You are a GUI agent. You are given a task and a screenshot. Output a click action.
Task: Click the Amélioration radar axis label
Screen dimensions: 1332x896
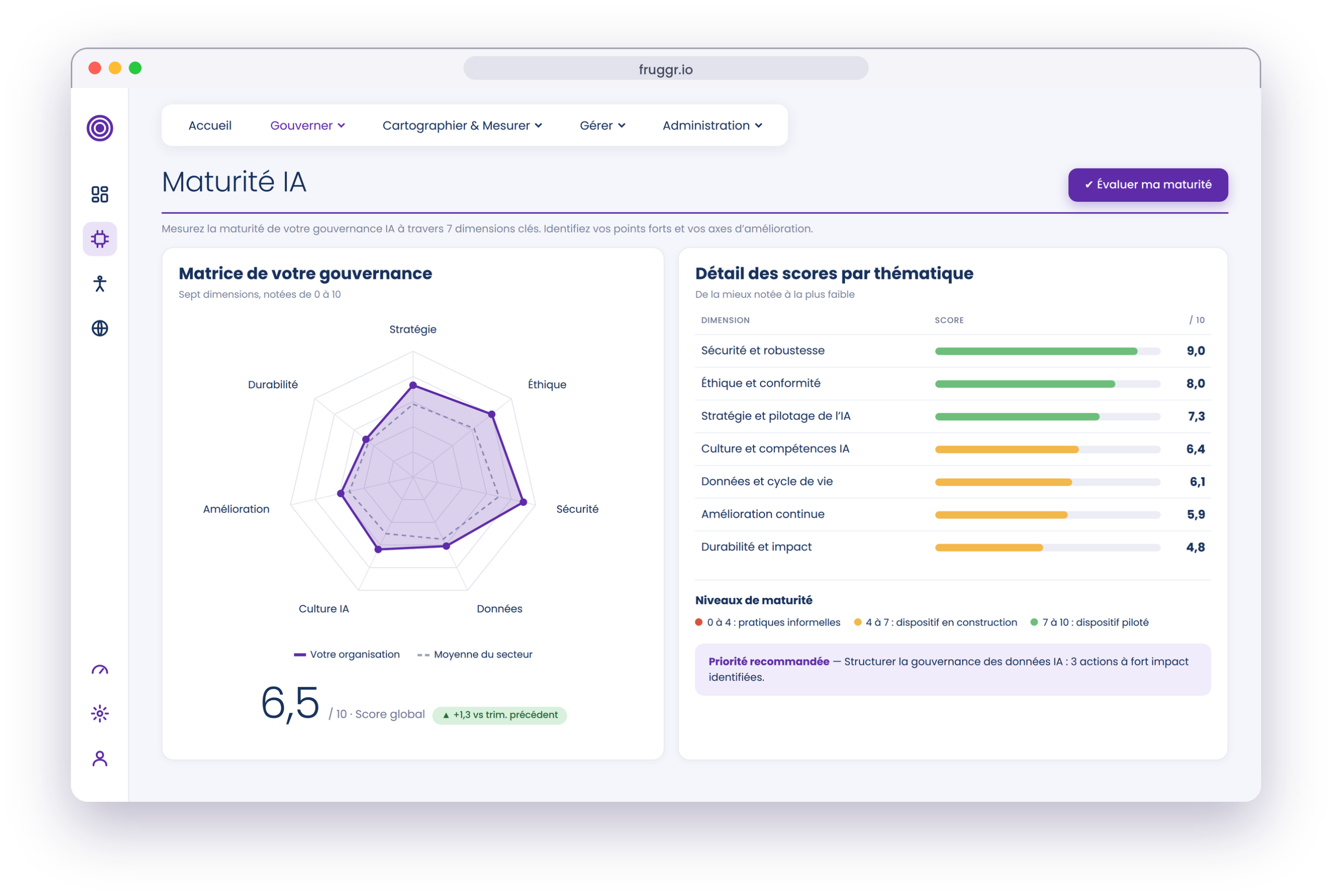tap(236, 509)
